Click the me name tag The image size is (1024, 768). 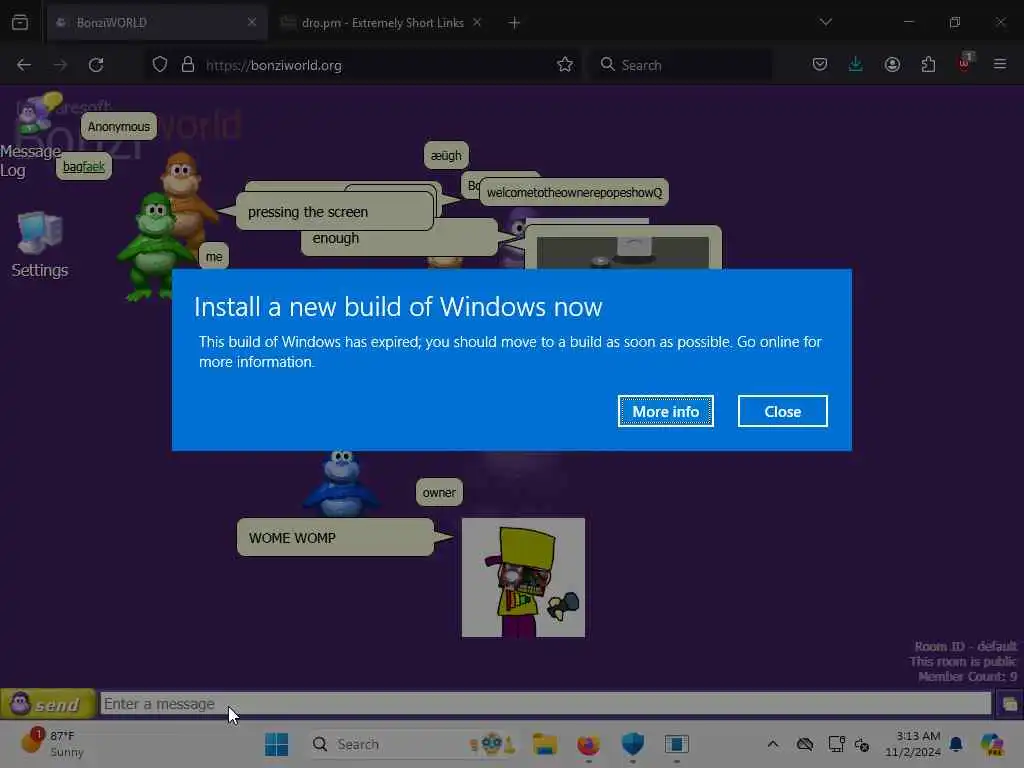[214, 257]
